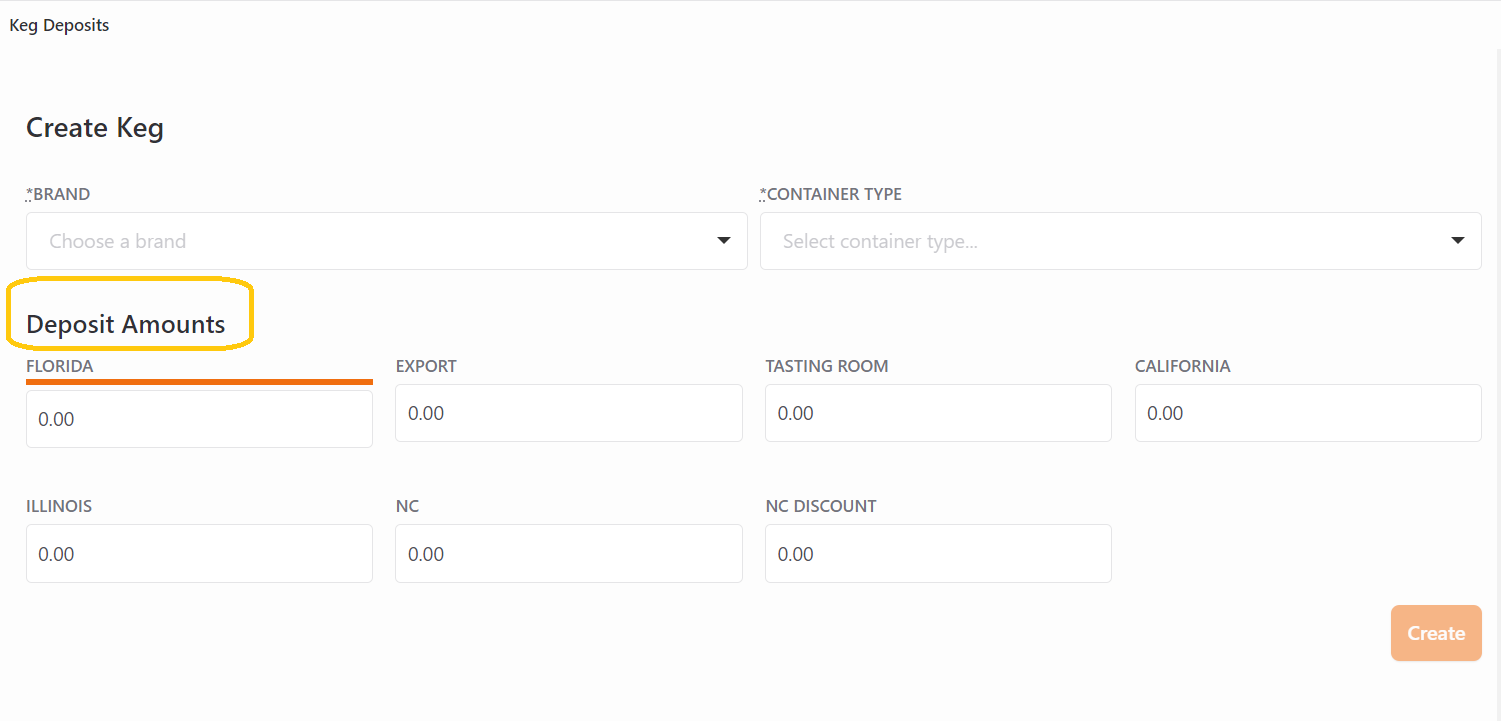Click the Illinois deposit input field
This screenshot has width=1501, height=721.
tap(199, 554)
